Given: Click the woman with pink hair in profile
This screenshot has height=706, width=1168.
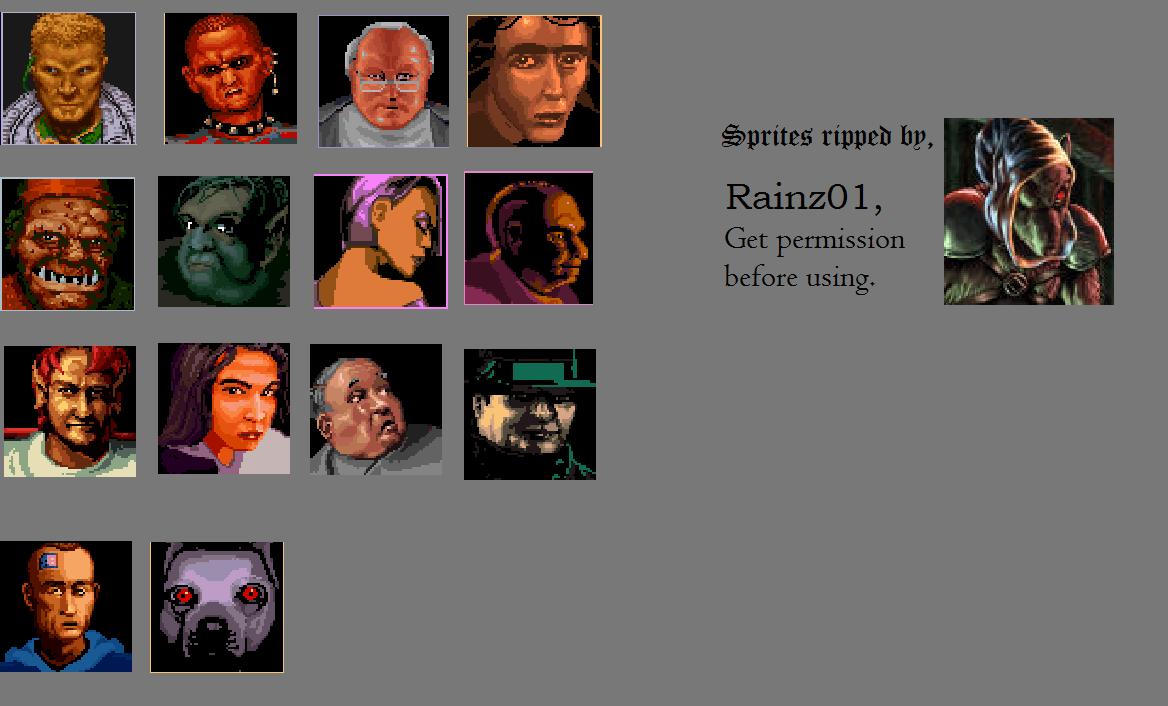Looking at the screenshot, I should [x=381, y=241].
